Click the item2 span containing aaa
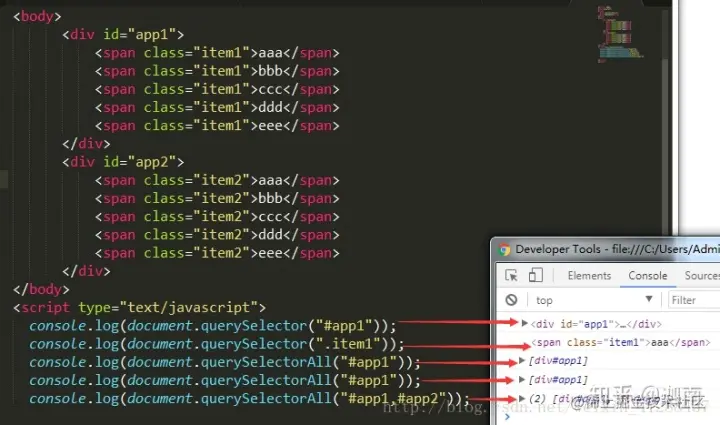Viewport: 720px width, 425px height. pyautogui.click(x=217, y=180)
